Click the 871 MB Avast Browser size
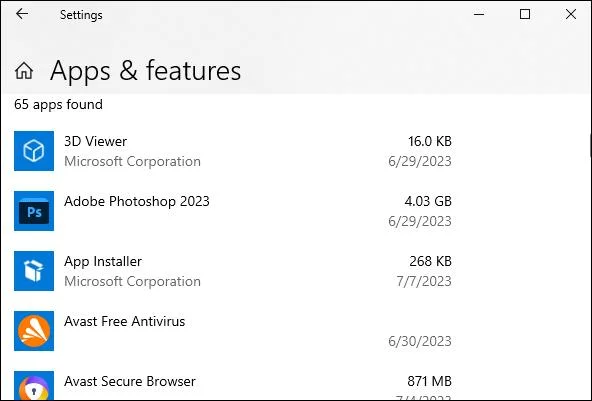The image size is (592, 401). click(430, 381)
